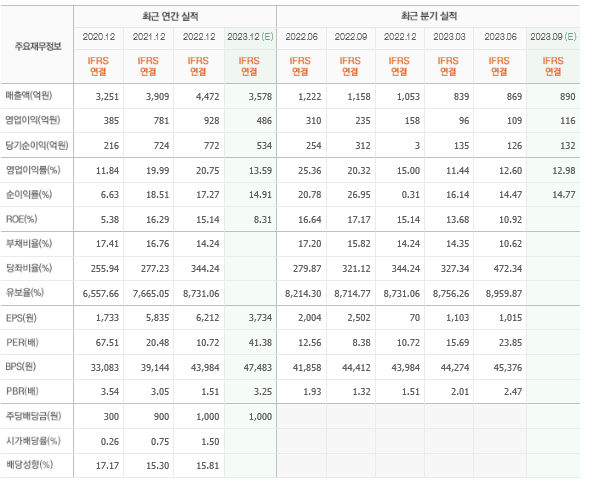Click the 385 operating profit value

(111, 121)
